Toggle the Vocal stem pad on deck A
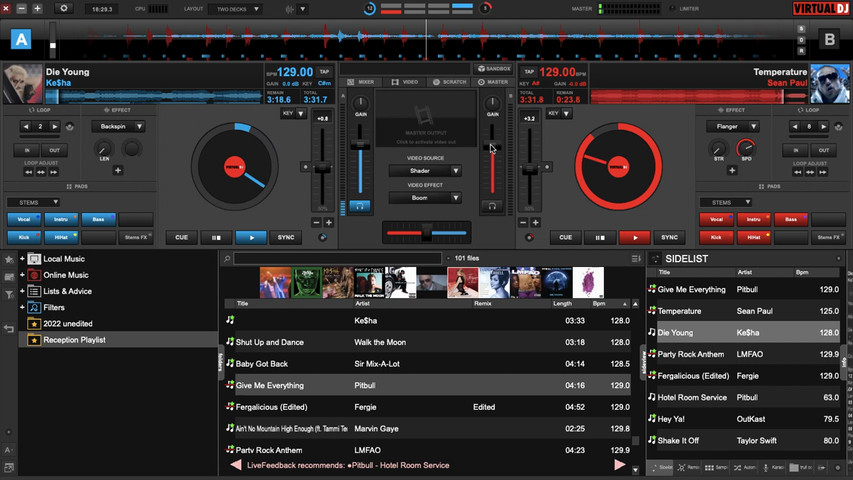 coord(24,219)
